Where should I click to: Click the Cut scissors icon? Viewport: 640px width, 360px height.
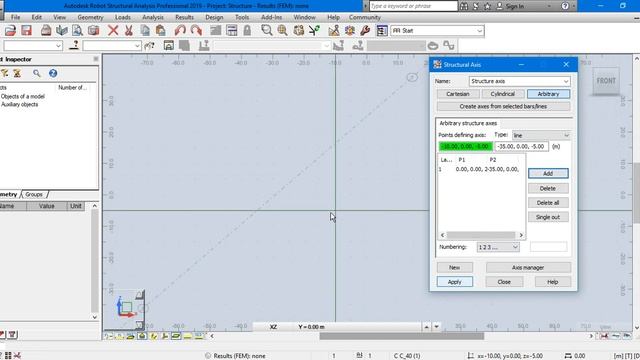click(129, 31)
